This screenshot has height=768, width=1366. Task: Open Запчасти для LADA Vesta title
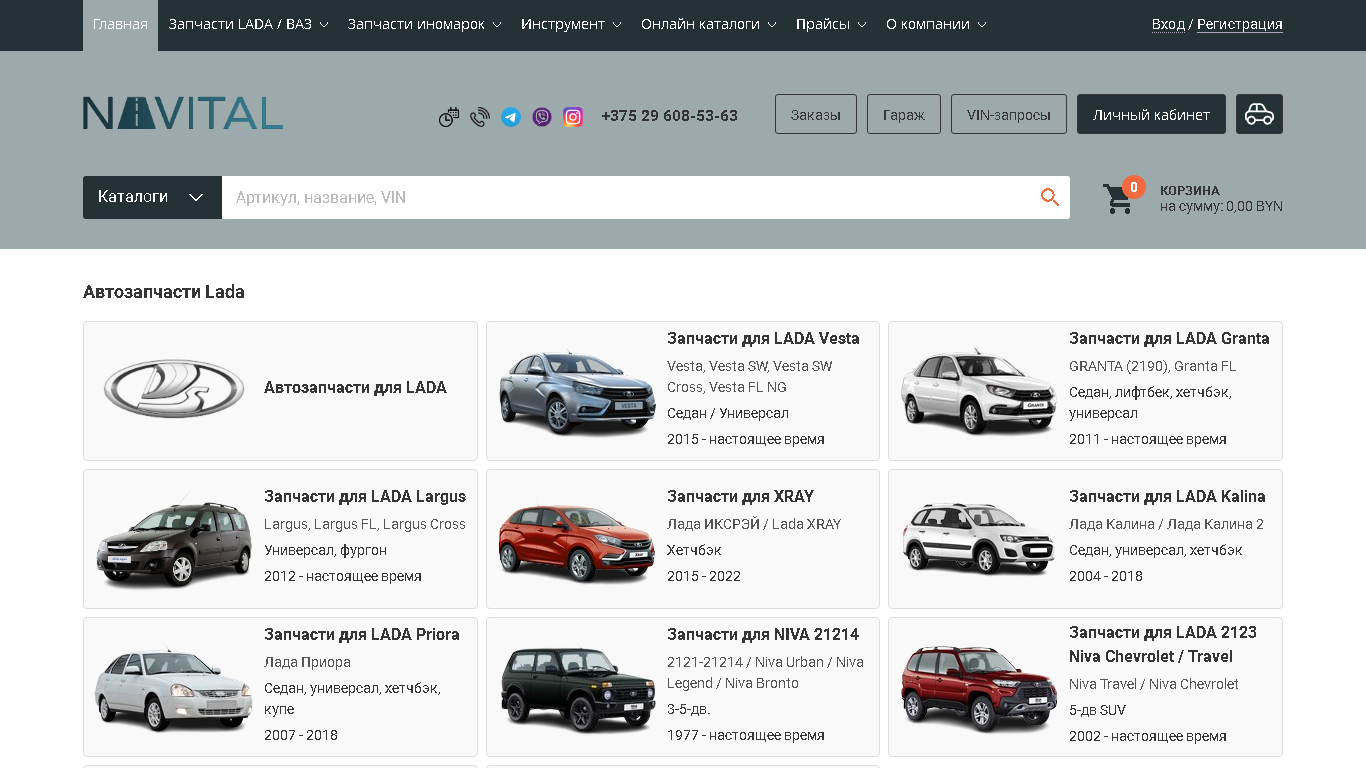(x=763, y=338)
